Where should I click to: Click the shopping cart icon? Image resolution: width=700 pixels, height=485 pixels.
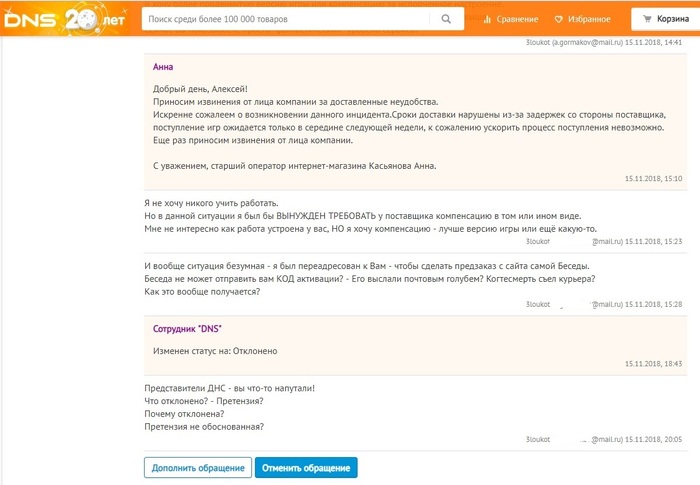(646, 19)
